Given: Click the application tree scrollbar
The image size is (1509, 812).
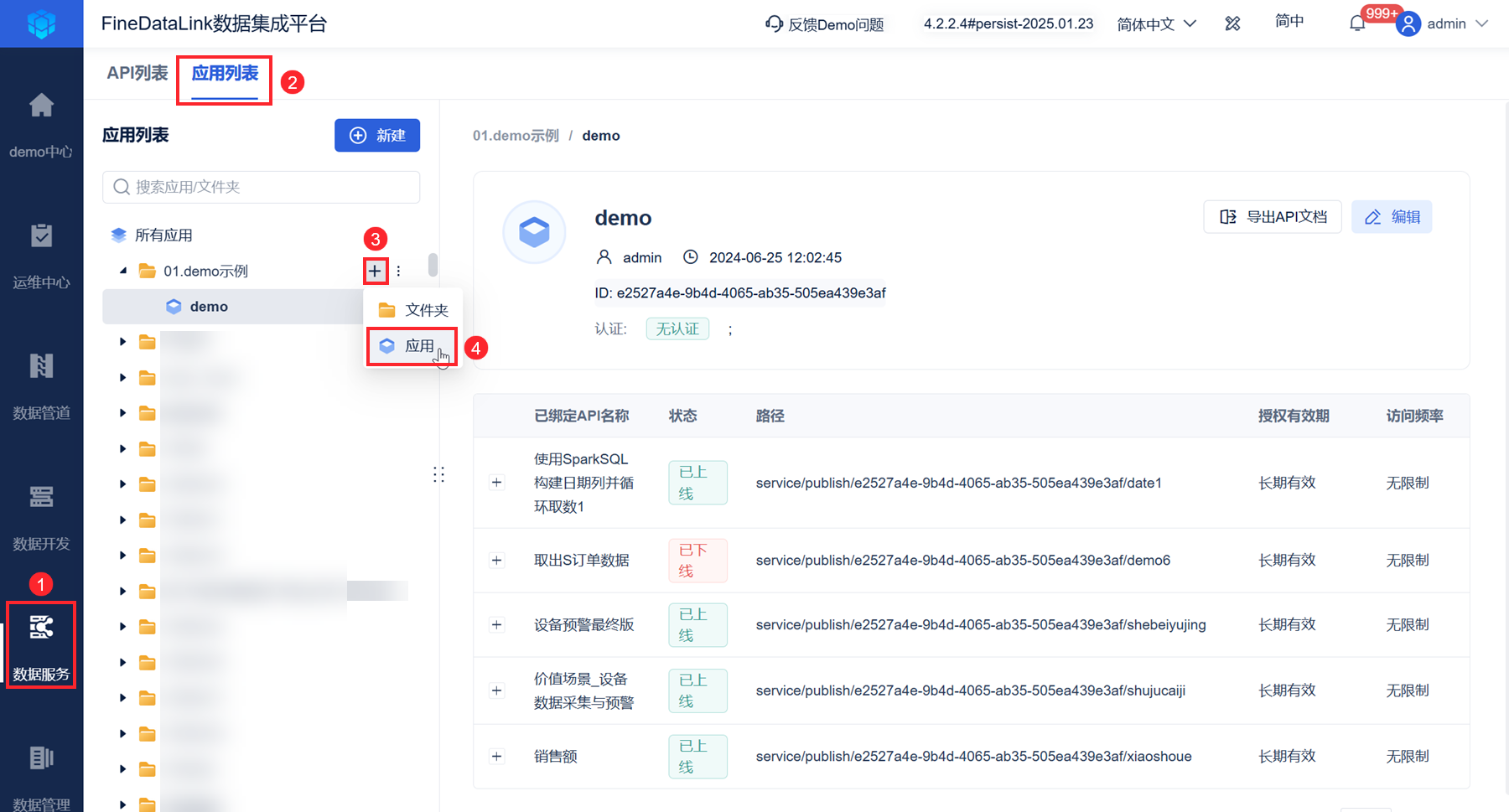Looking at the screenshot, I should tap(433, 265).
